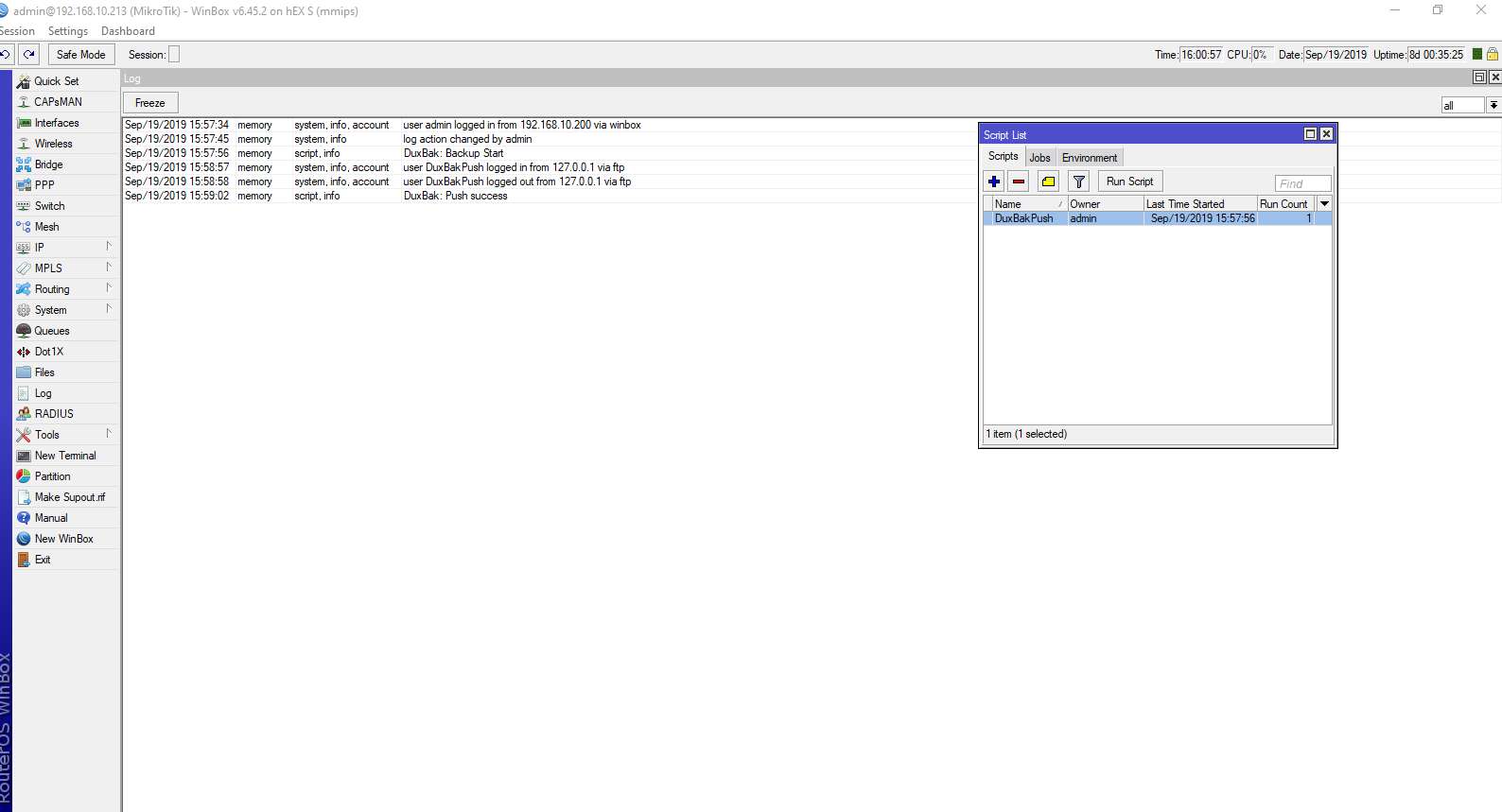Open the Dot1X menu

pyautogui.click(x=66, y=352)
